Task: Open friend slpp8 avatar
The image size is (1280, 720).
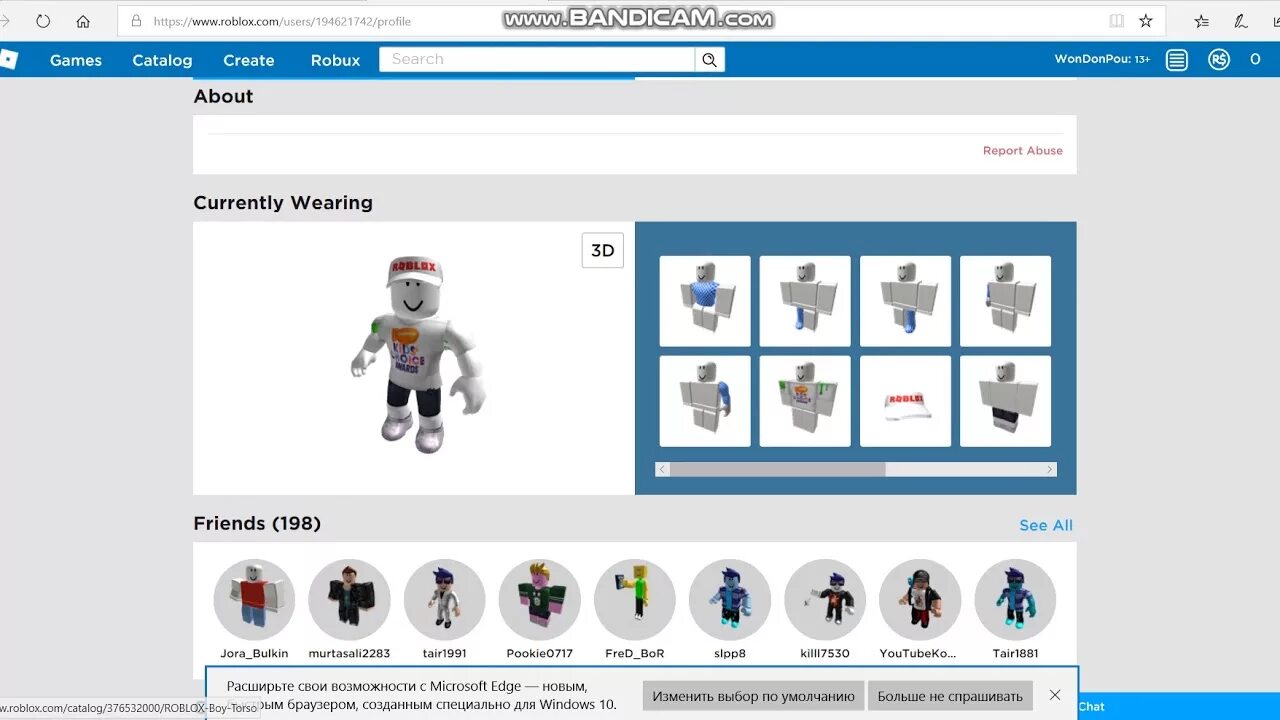Action: point(730,600)
